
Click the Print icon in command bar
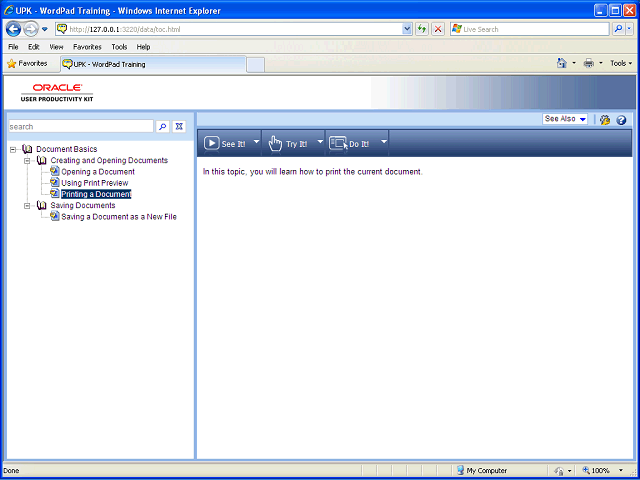point(589,63)
